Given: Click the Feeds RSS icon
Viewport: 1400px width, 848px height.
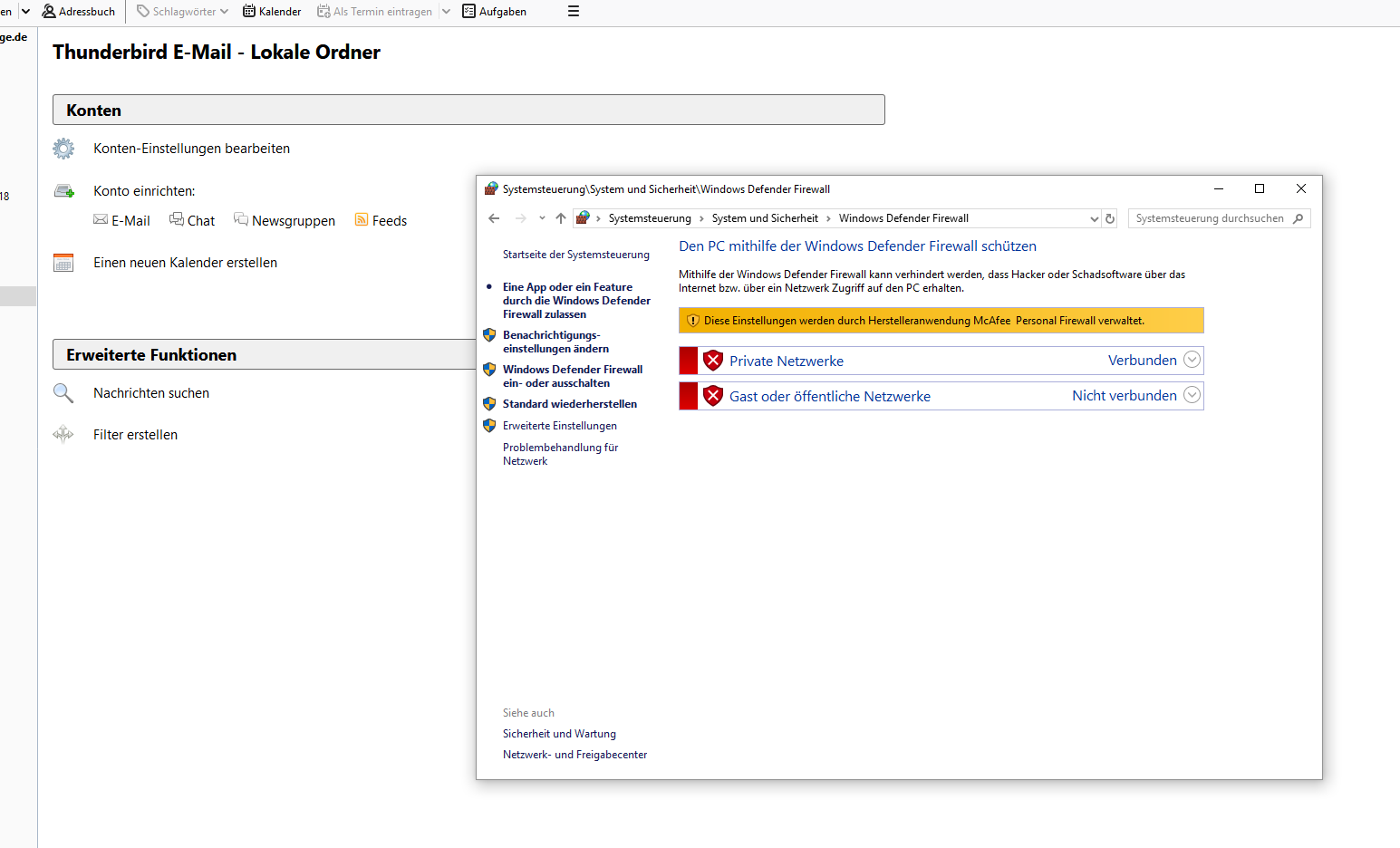Looking at the screenshot, I should (x=362, y=220).
